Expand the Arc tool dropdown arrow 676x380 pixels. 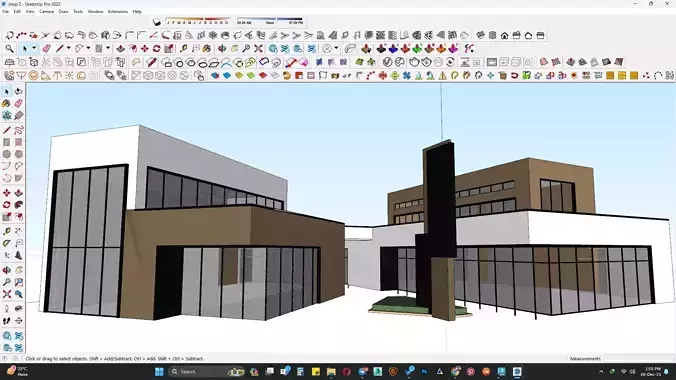88,49
